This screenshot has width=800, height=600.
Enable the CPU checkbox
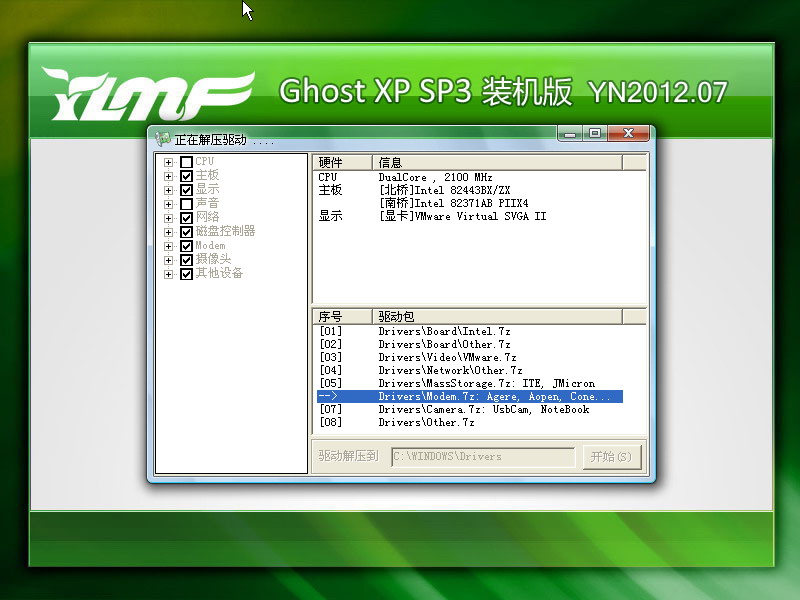click(x=186, y=162)
